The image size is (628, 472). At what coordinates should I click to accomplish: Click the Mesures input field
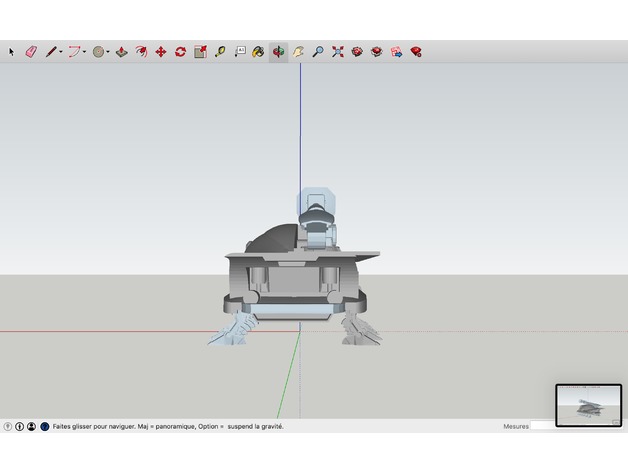[542, 426]
